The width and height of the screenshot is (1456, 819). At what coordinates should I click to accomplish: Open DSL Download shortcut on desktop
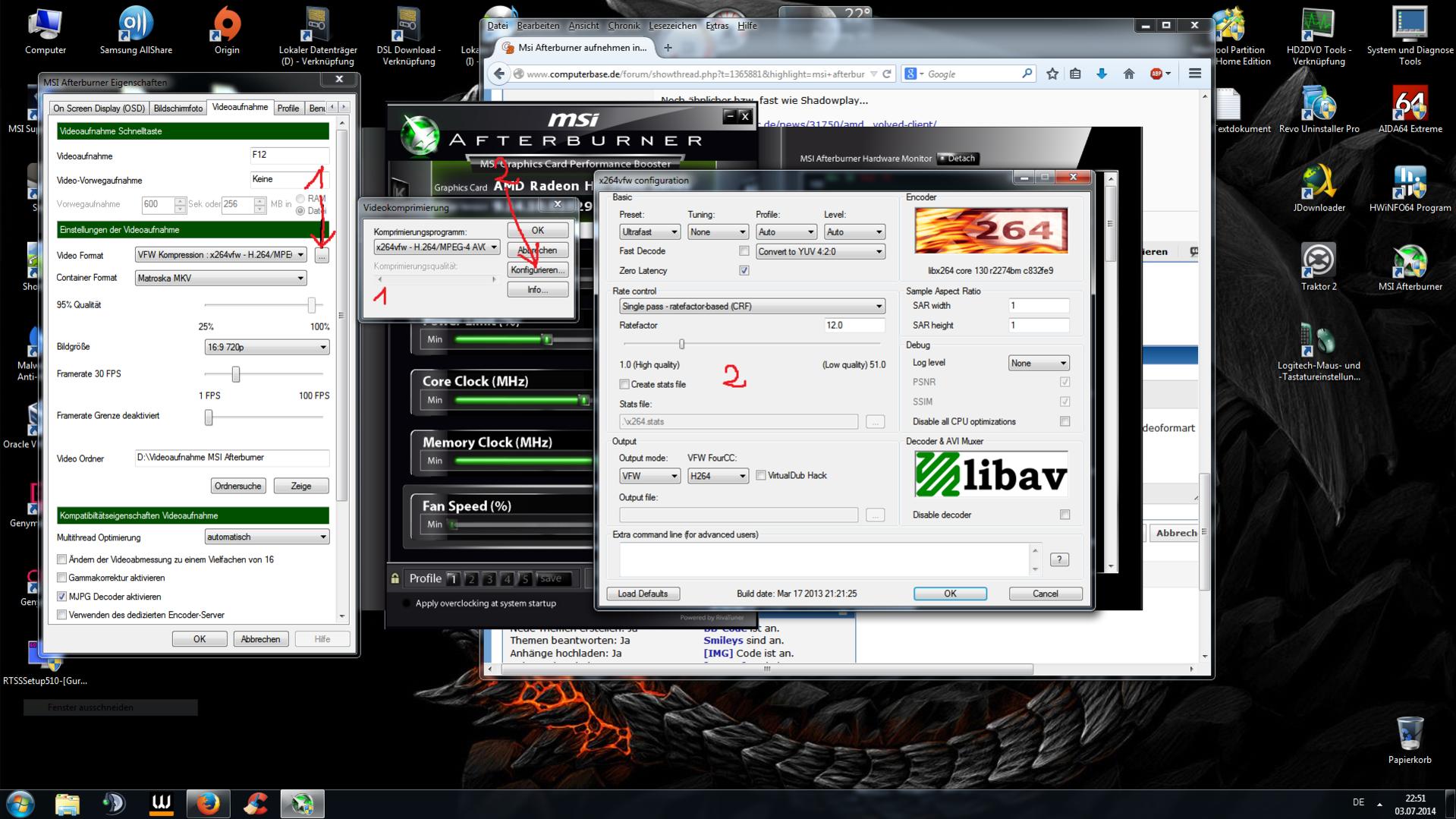point(408,34)
